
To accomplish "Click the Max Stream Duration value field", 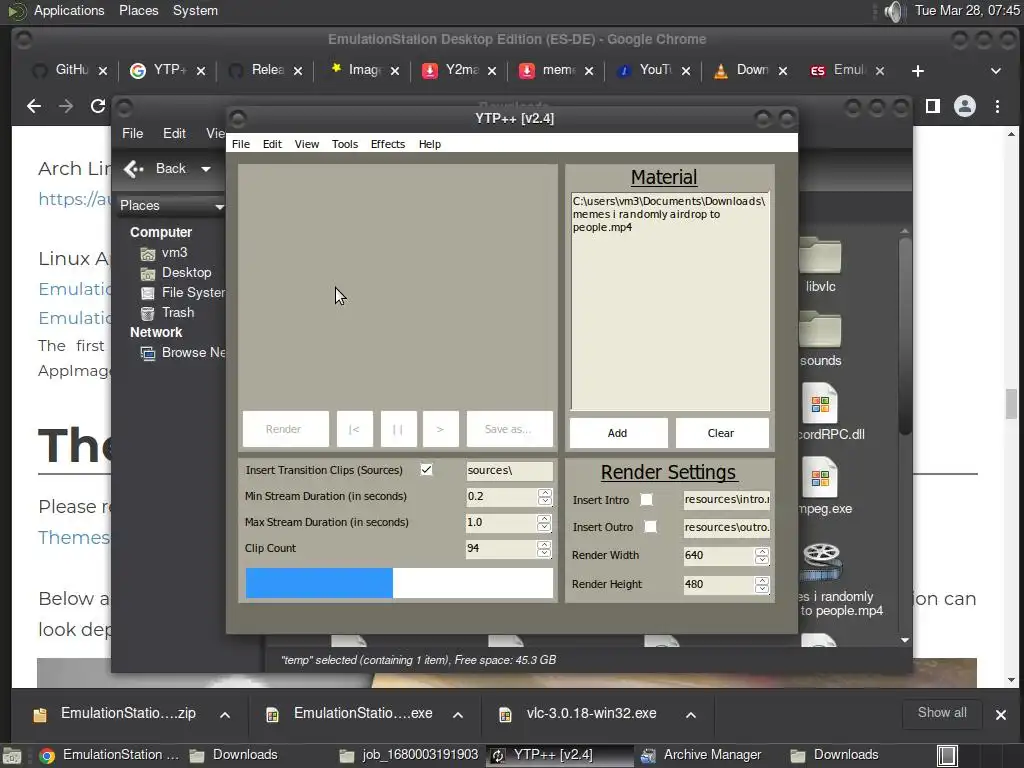I will tap(502, 522).
